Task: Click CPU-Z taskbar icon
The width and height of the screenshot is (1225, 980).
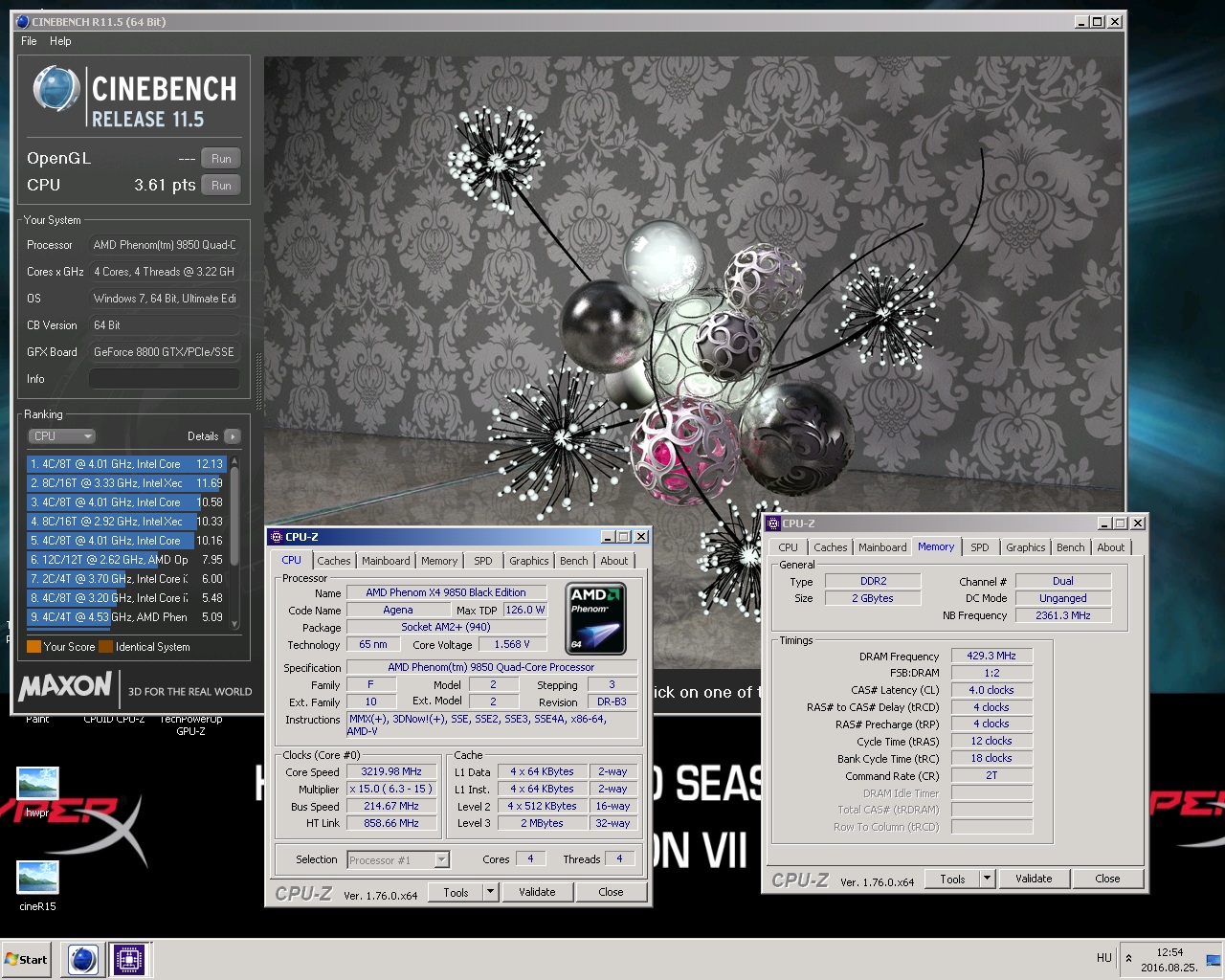Action: [128, 959]
